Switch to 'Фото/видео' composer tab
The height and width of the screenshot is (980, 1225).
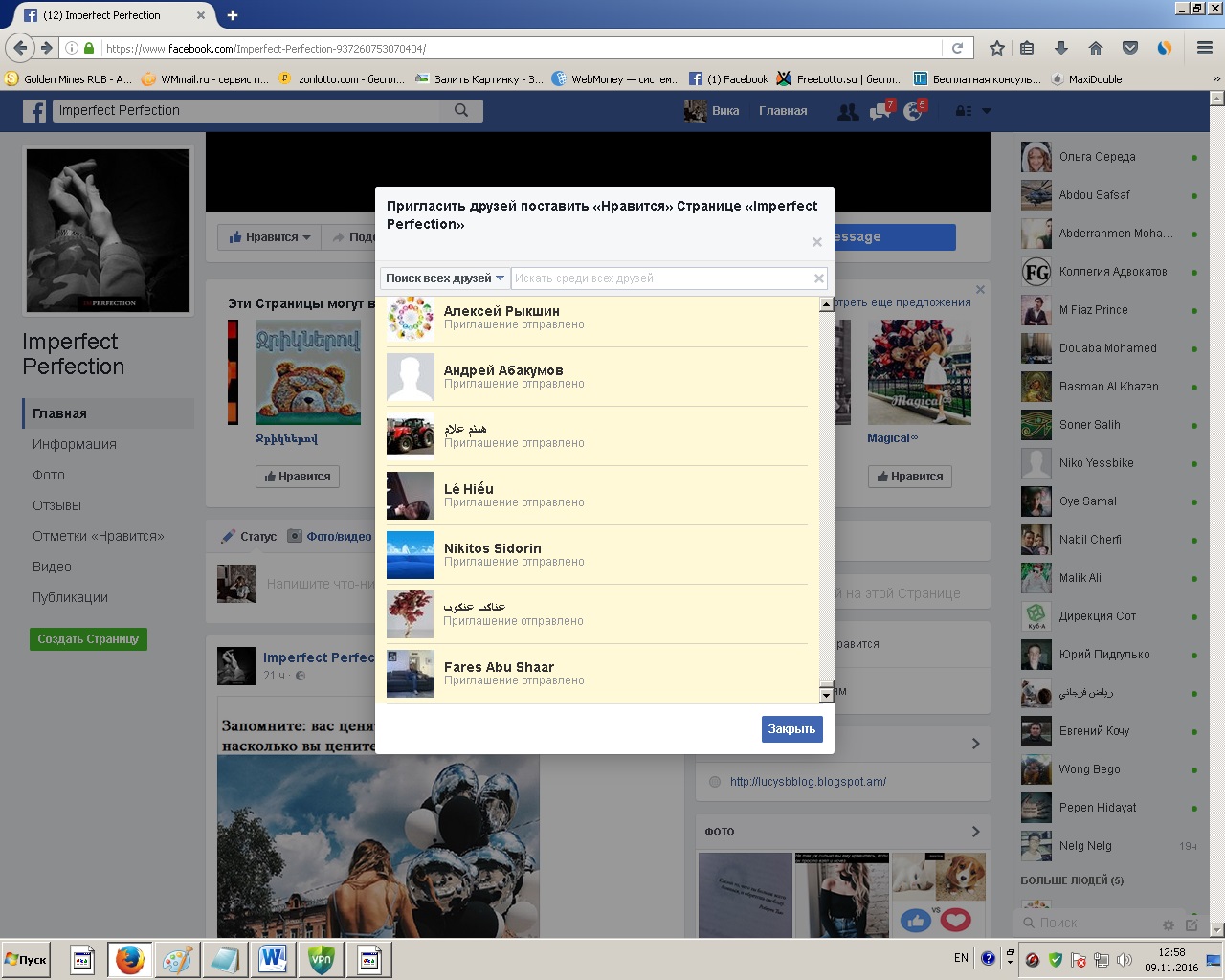pyautogui.click(x=330, y=537)
